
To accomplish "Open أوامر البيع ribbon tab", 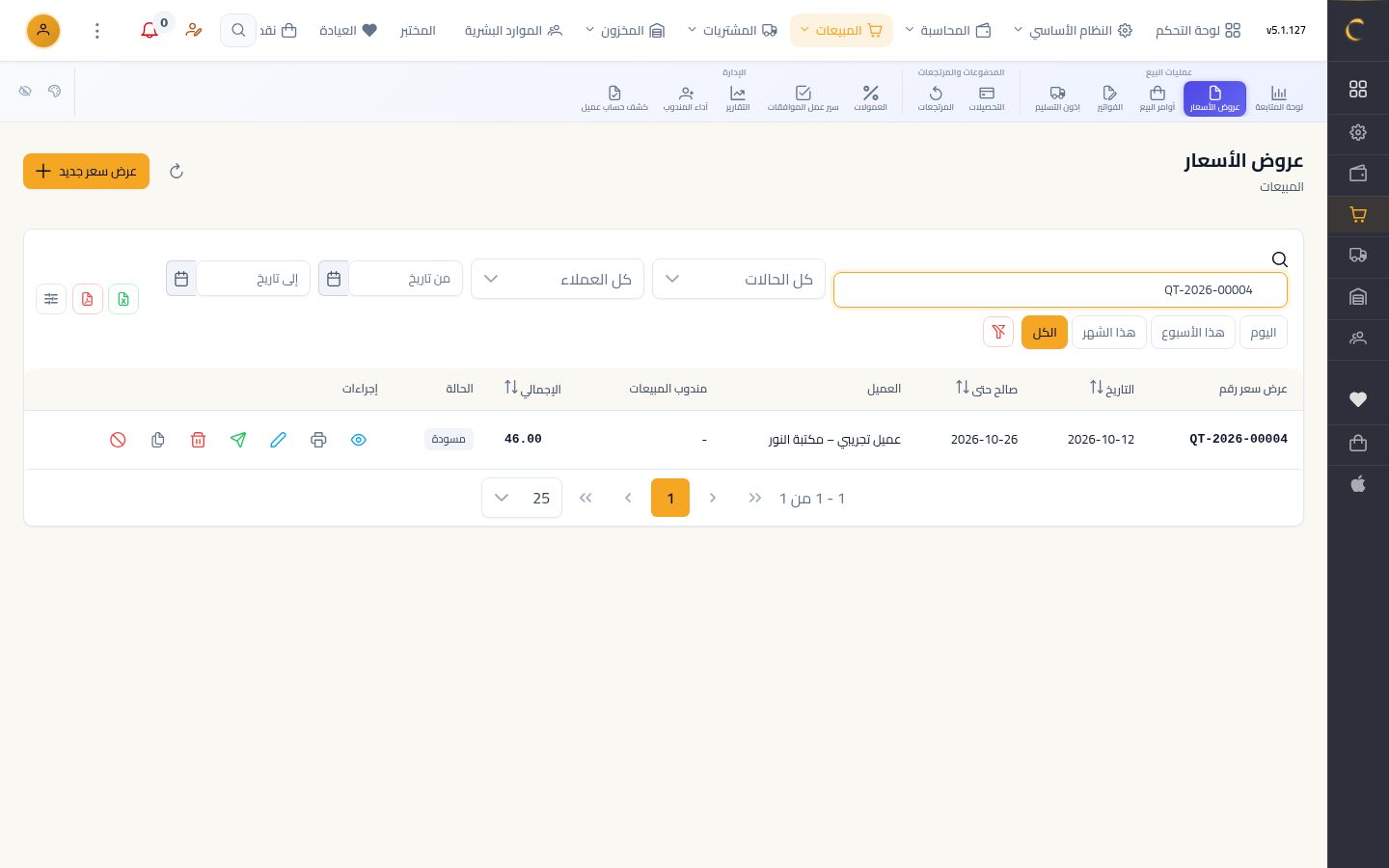I will point(1157,98).
